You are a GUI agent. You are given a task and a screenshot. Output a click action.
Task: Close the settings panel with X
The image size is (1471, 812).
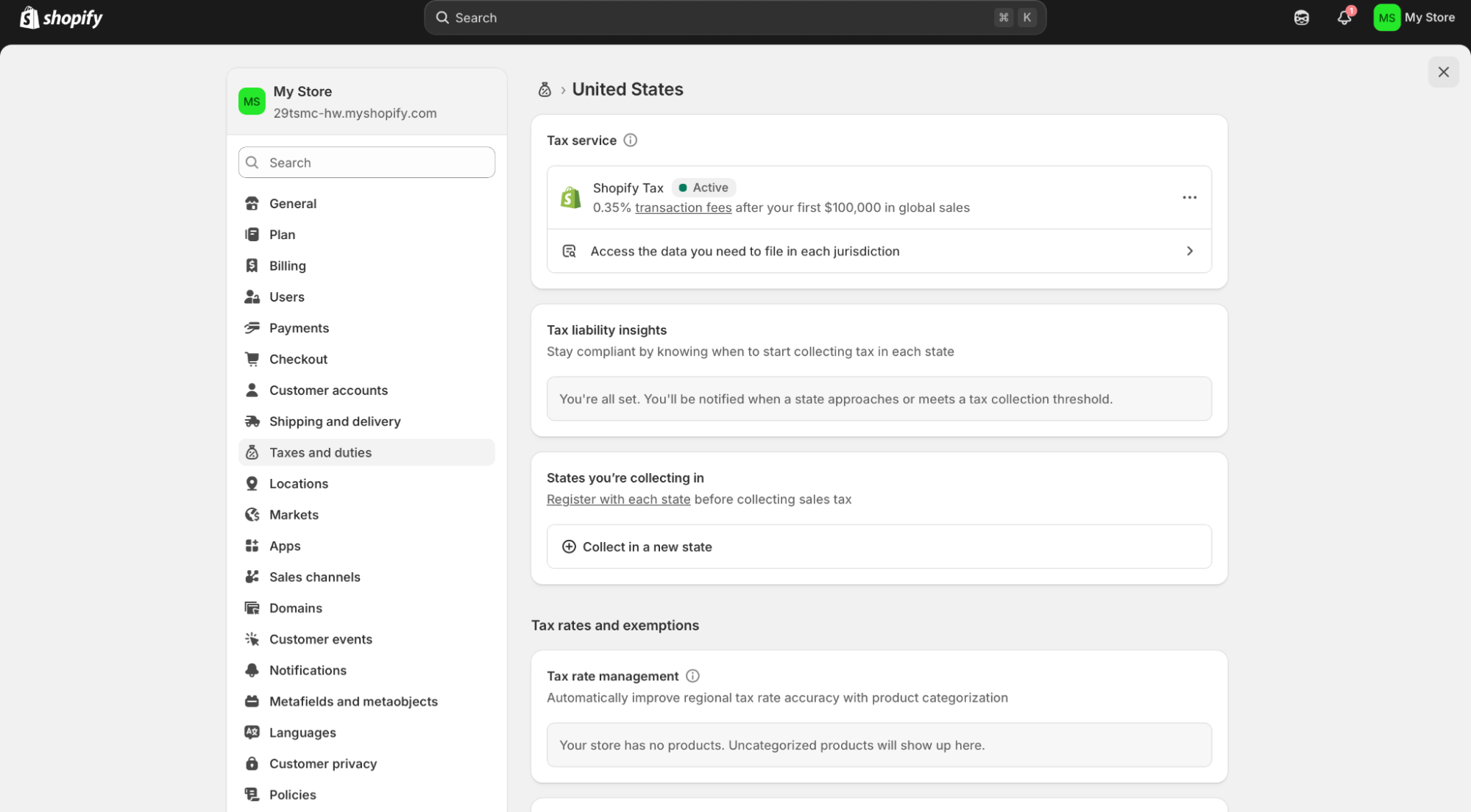[1443, 72]
